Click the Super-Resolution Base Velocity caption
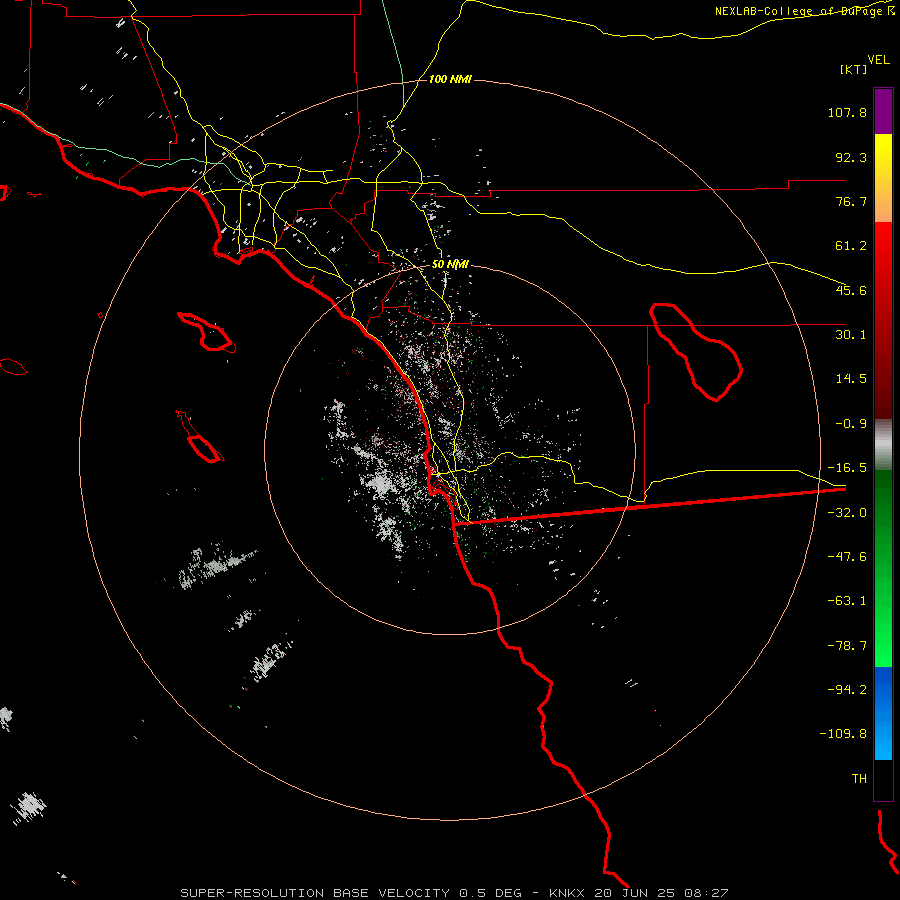The width and height of the screenshot is (900, 900). tap(454, 893)
